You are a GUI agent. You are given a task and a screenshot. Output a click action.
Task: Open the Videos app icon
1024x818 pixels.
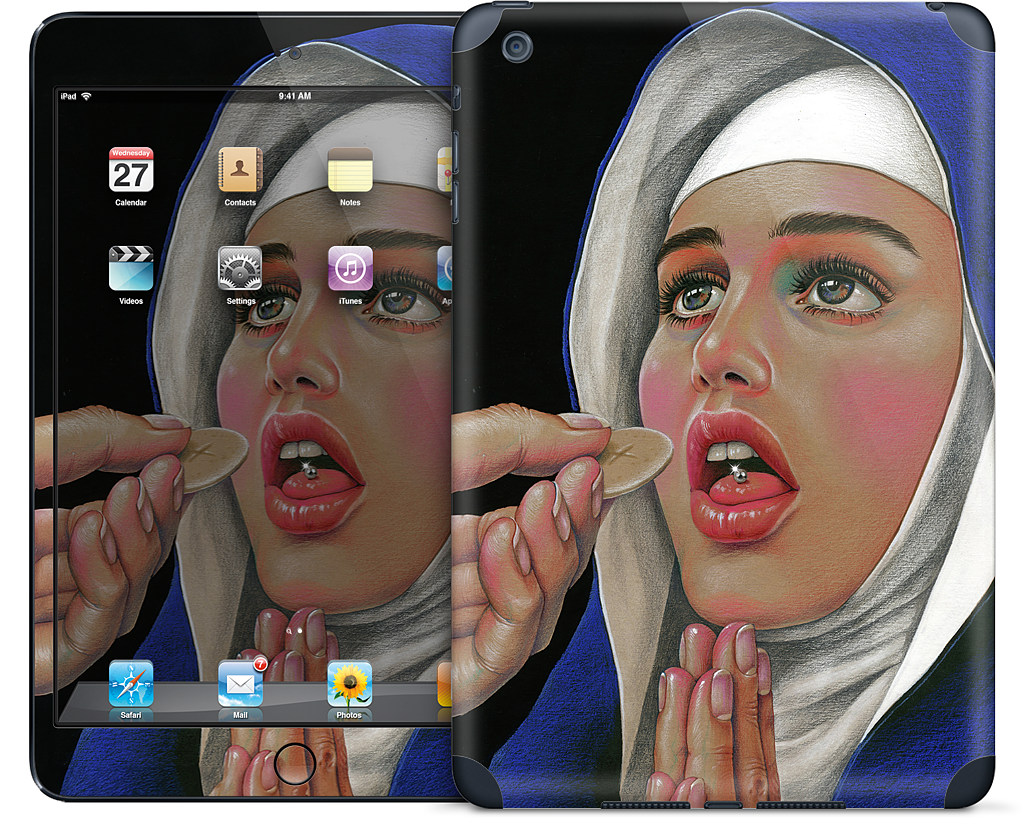tap(131, 268)
